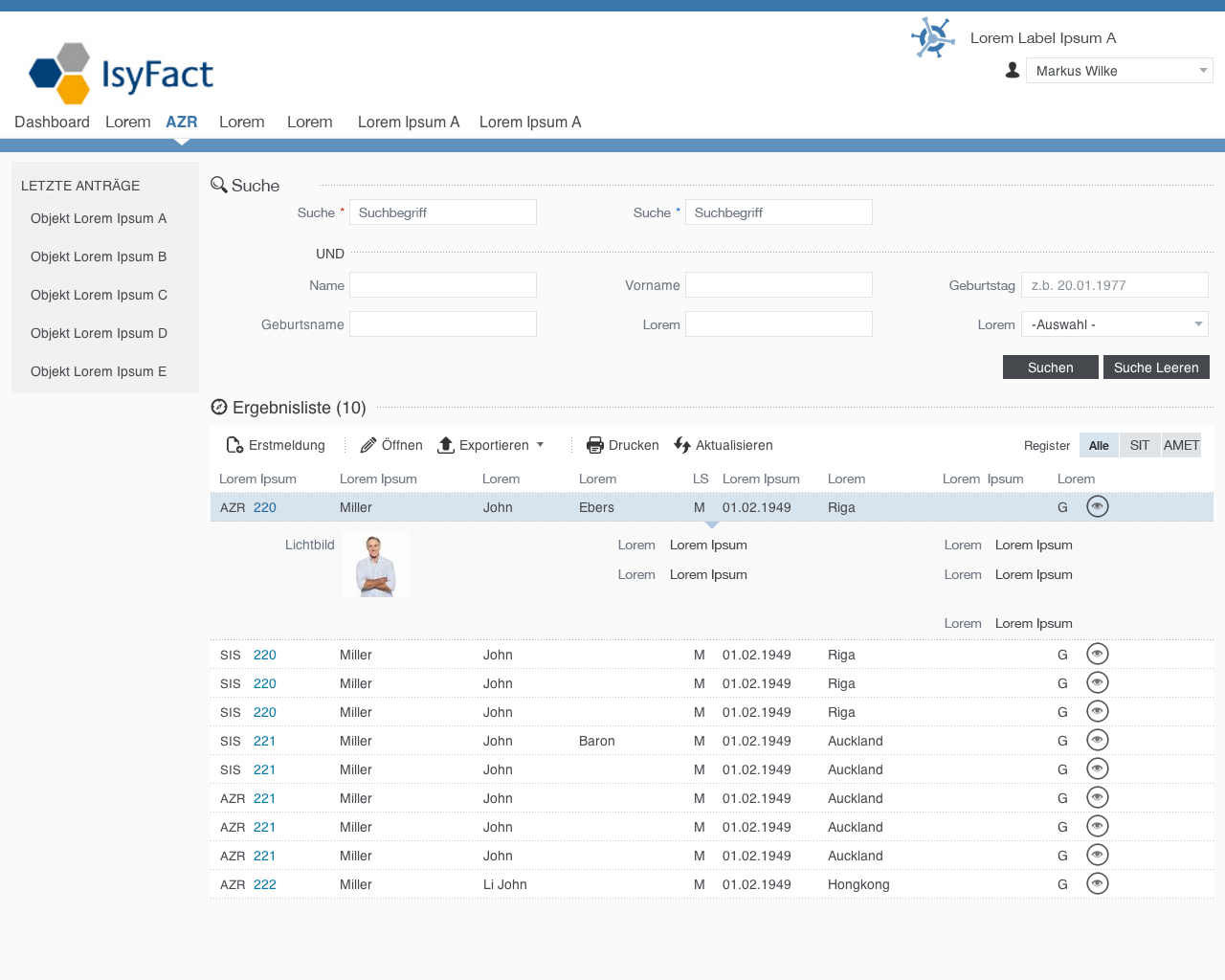Click the IsyFact hexagon logo
The width and height of the screenshot is (1225, 980).
[60, 74]
